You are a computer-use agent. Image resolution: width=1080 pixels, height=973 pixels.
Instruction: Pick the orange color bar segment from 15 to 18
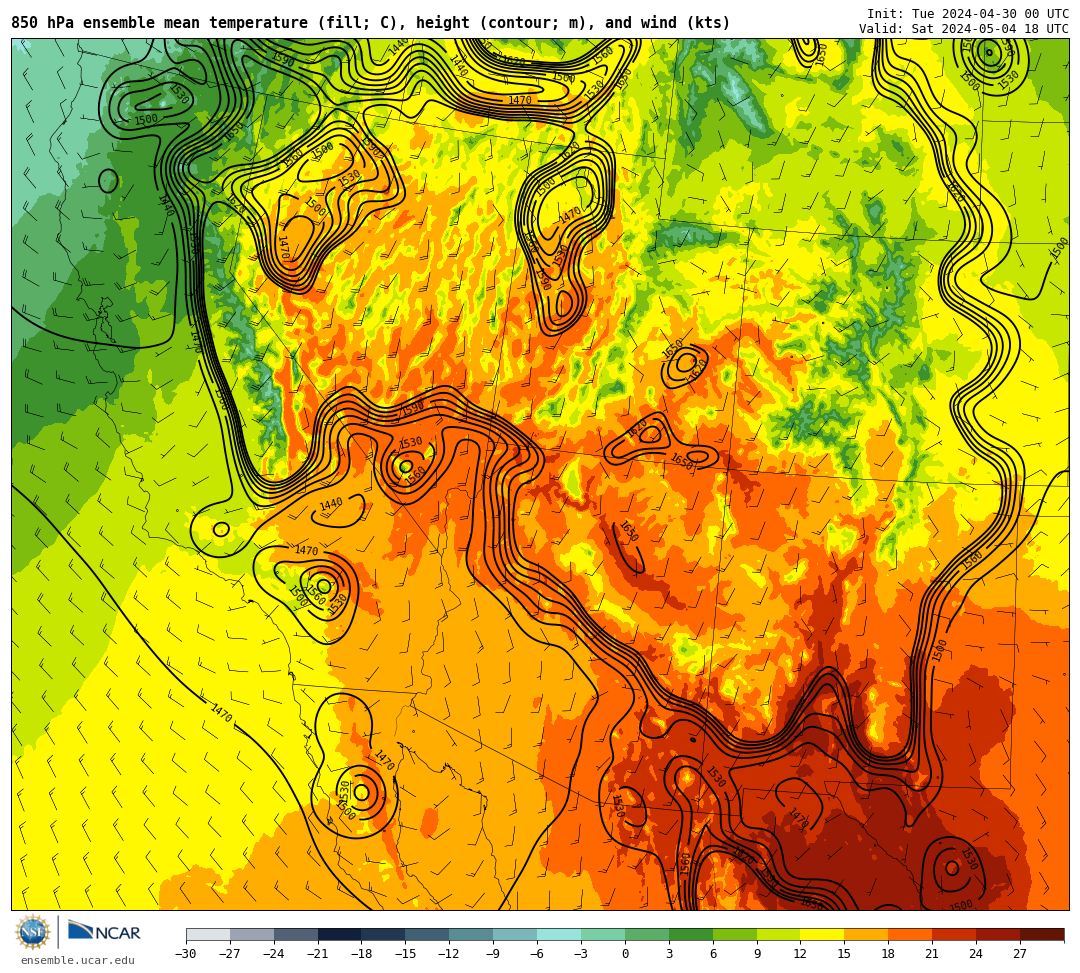(x=866, y=934)
